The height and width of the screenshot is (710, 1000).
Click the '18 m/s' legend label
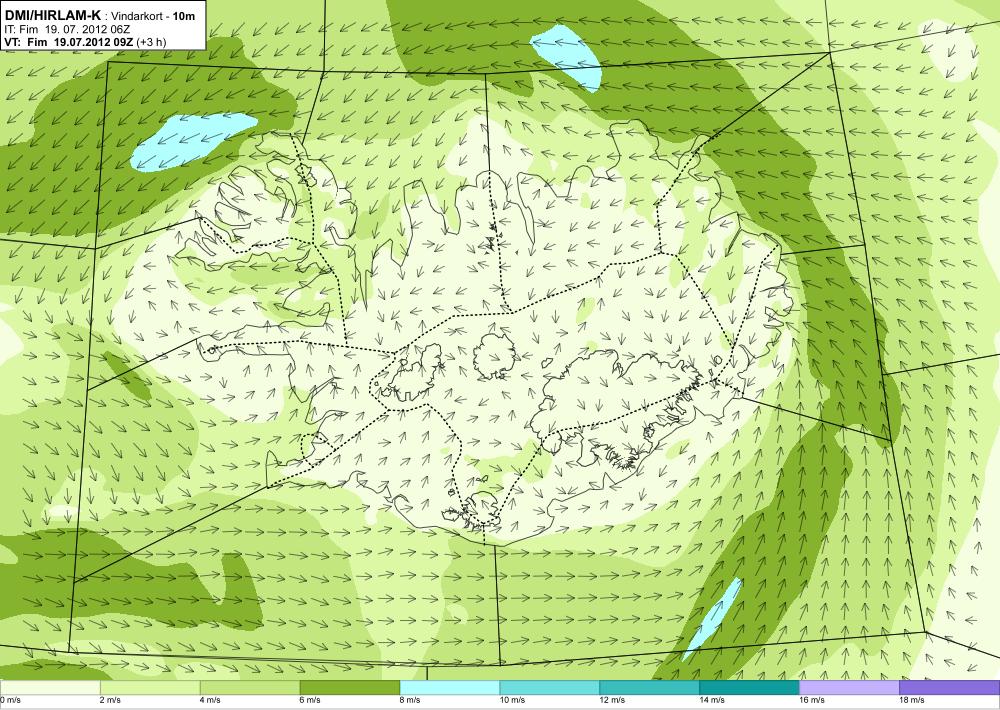point(913,700)
